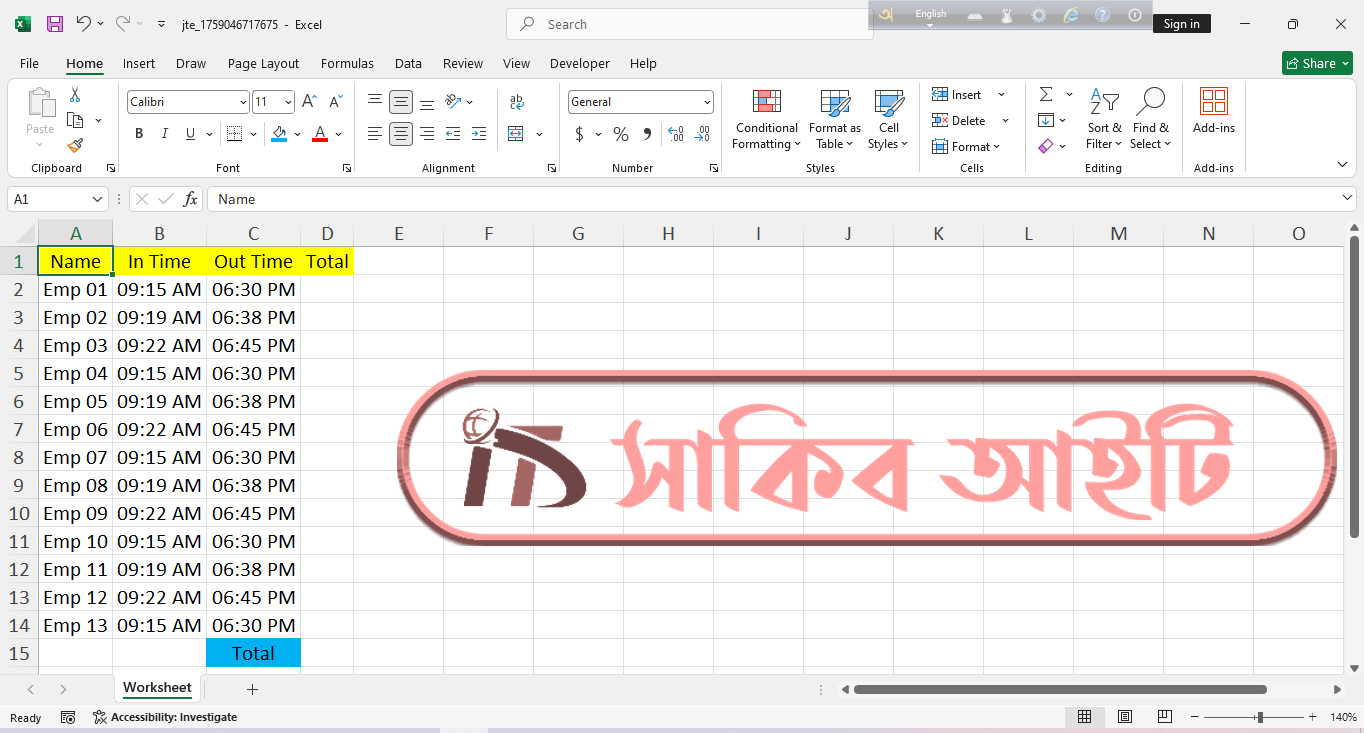Click the Sign in button
The image size is (1364, 733).
[1181, 24]
